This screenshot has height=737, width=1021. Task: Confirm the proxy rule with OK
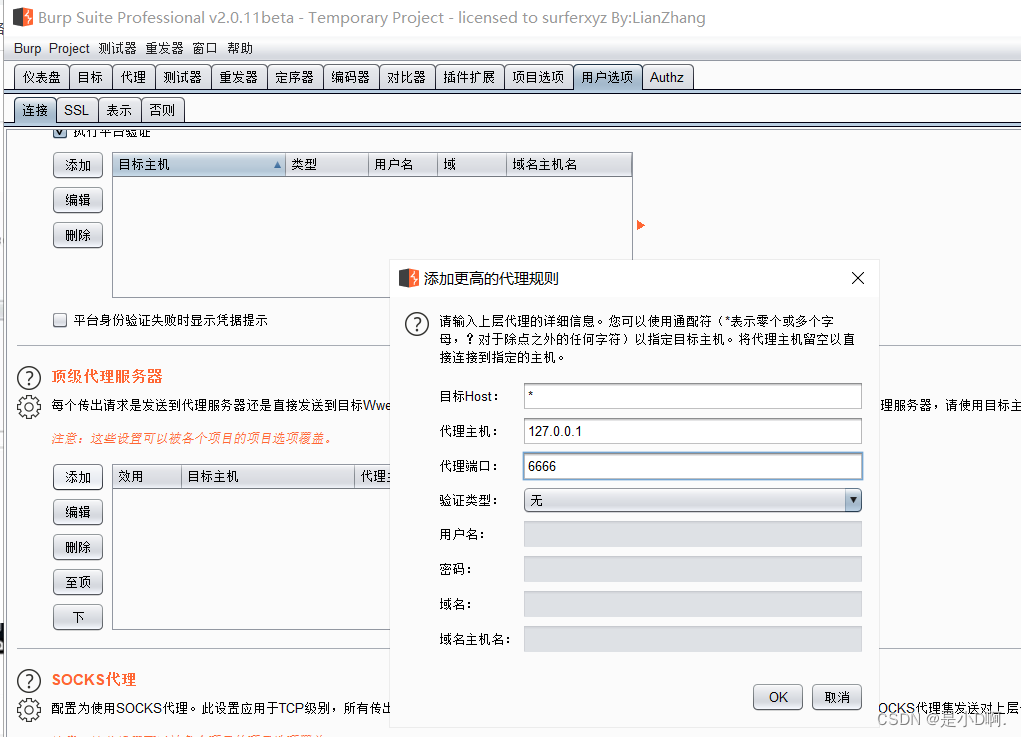[778, 697]
